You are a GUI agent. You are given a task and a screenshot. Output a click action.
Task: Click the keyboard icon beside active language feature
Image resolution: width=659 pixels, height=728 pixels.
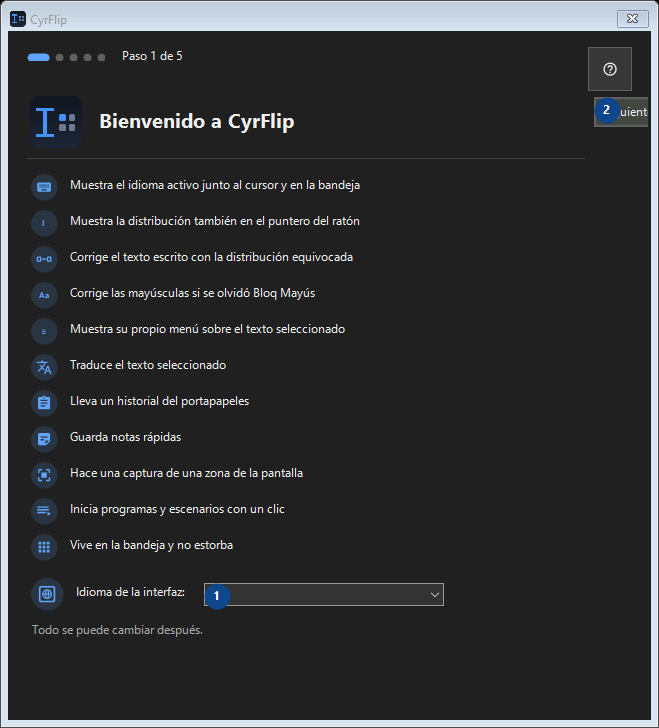coord(44,187)
